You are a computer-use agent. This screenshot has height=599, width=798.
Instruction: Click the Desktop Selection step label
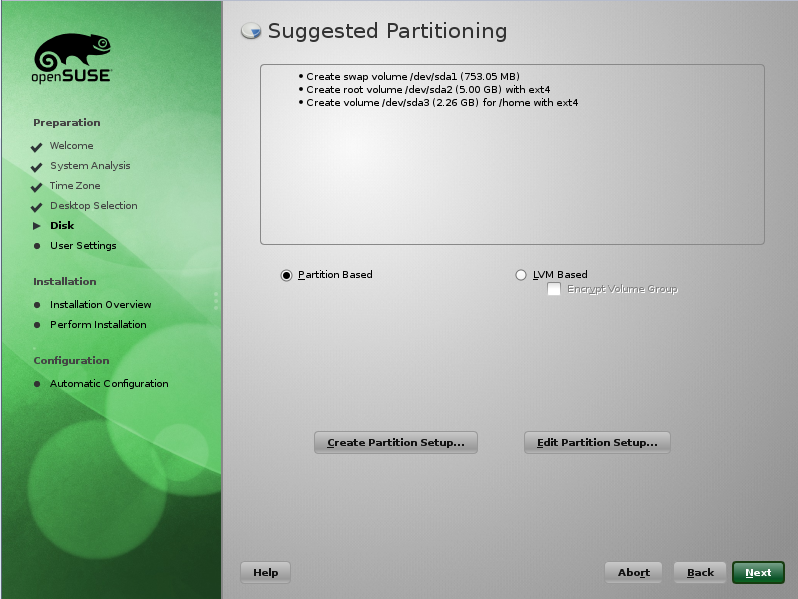click(94, 206)
